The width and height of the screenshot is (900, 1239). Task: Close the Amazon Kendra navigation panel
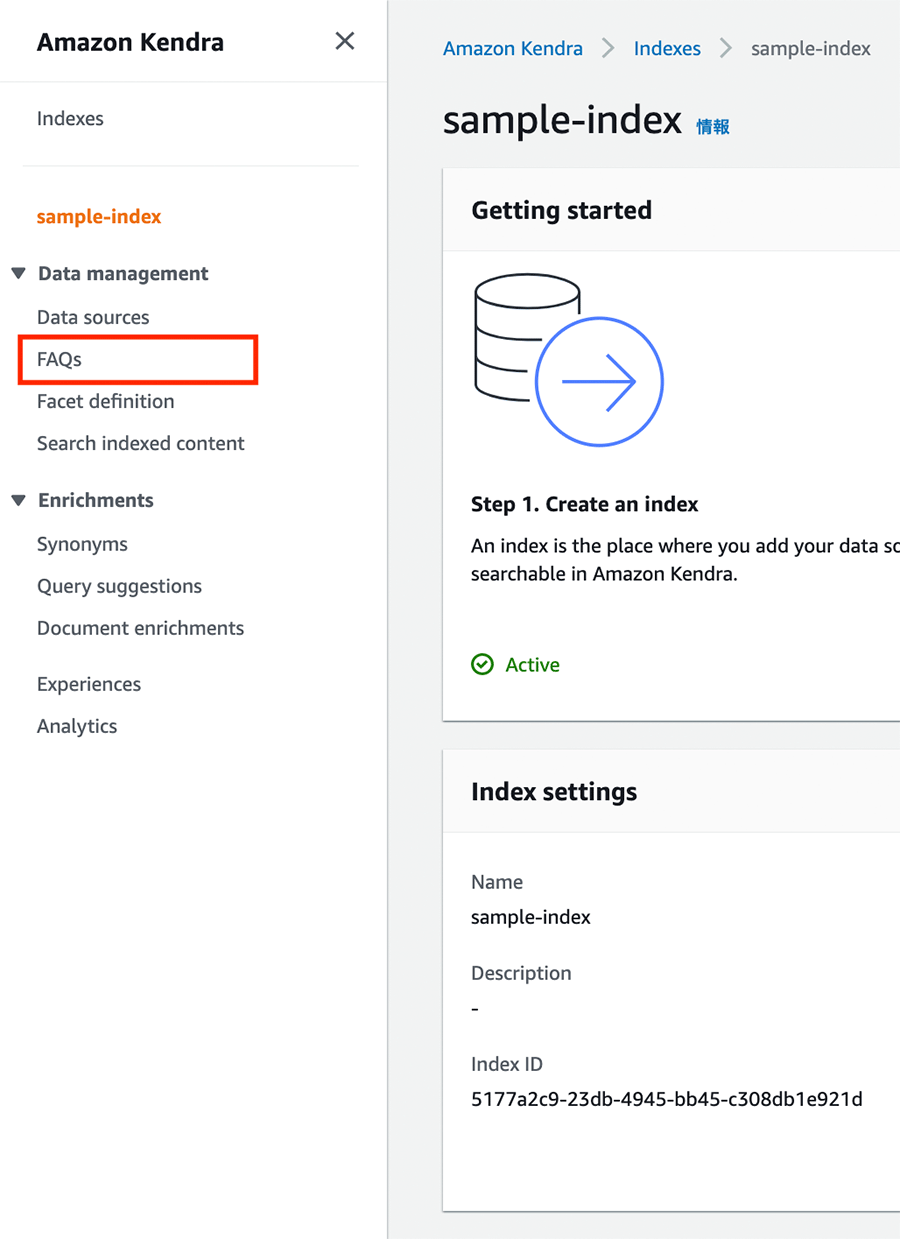click(345, 41)
